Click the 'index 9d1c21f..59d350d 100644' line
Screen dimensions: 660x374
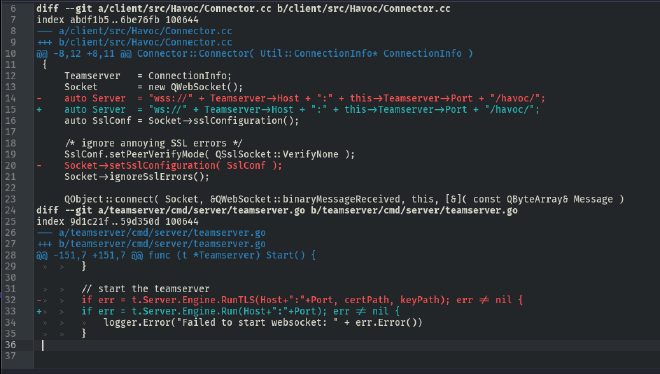(x=117, y=221)
